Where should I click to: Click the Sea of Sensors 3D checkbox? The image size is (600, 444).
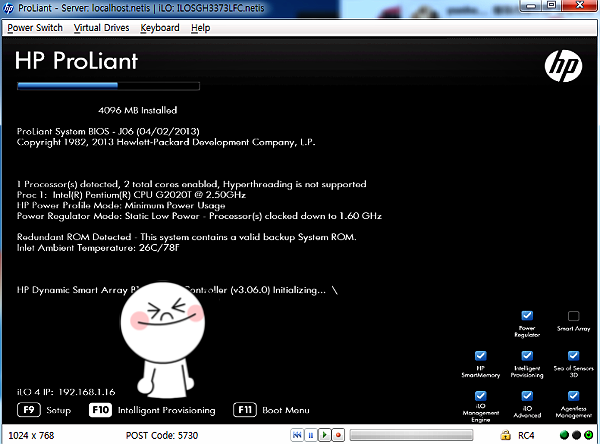point(573,356)
